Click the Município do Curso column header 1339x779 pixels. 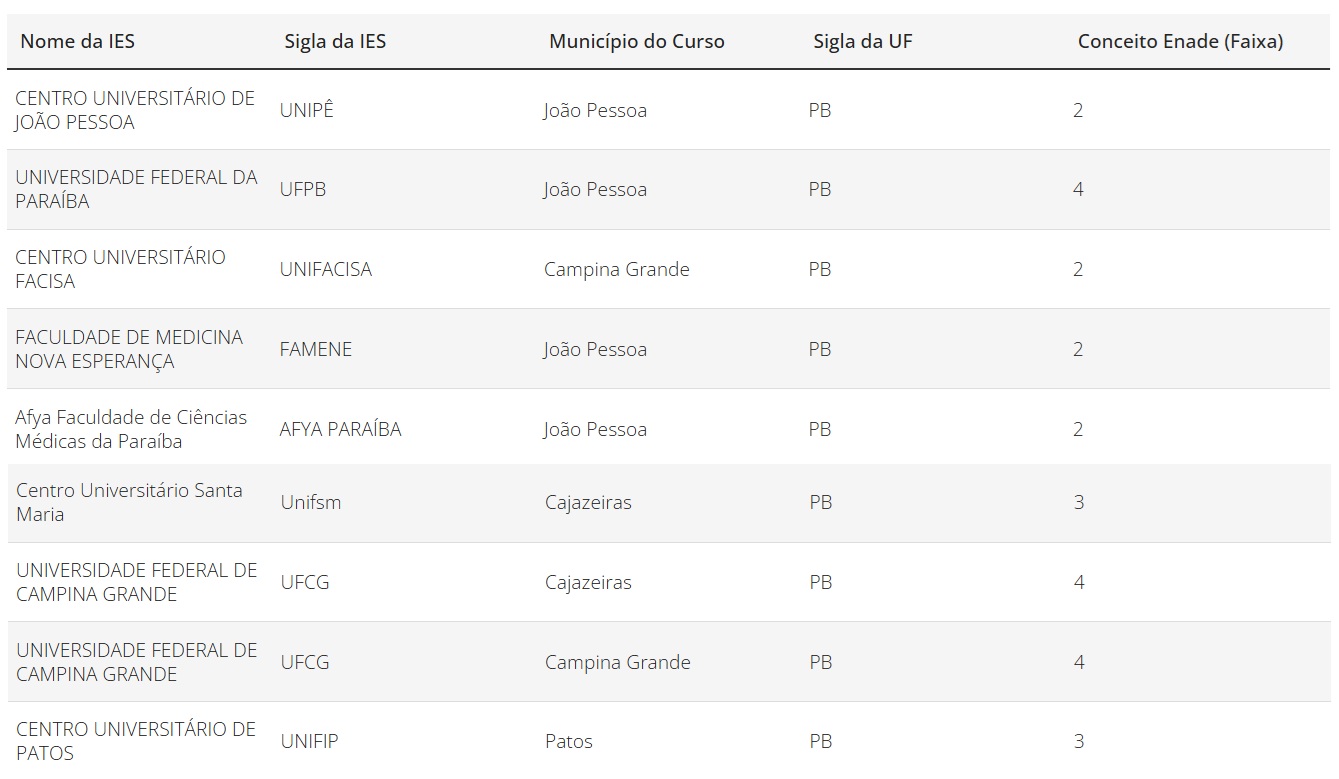637,41
